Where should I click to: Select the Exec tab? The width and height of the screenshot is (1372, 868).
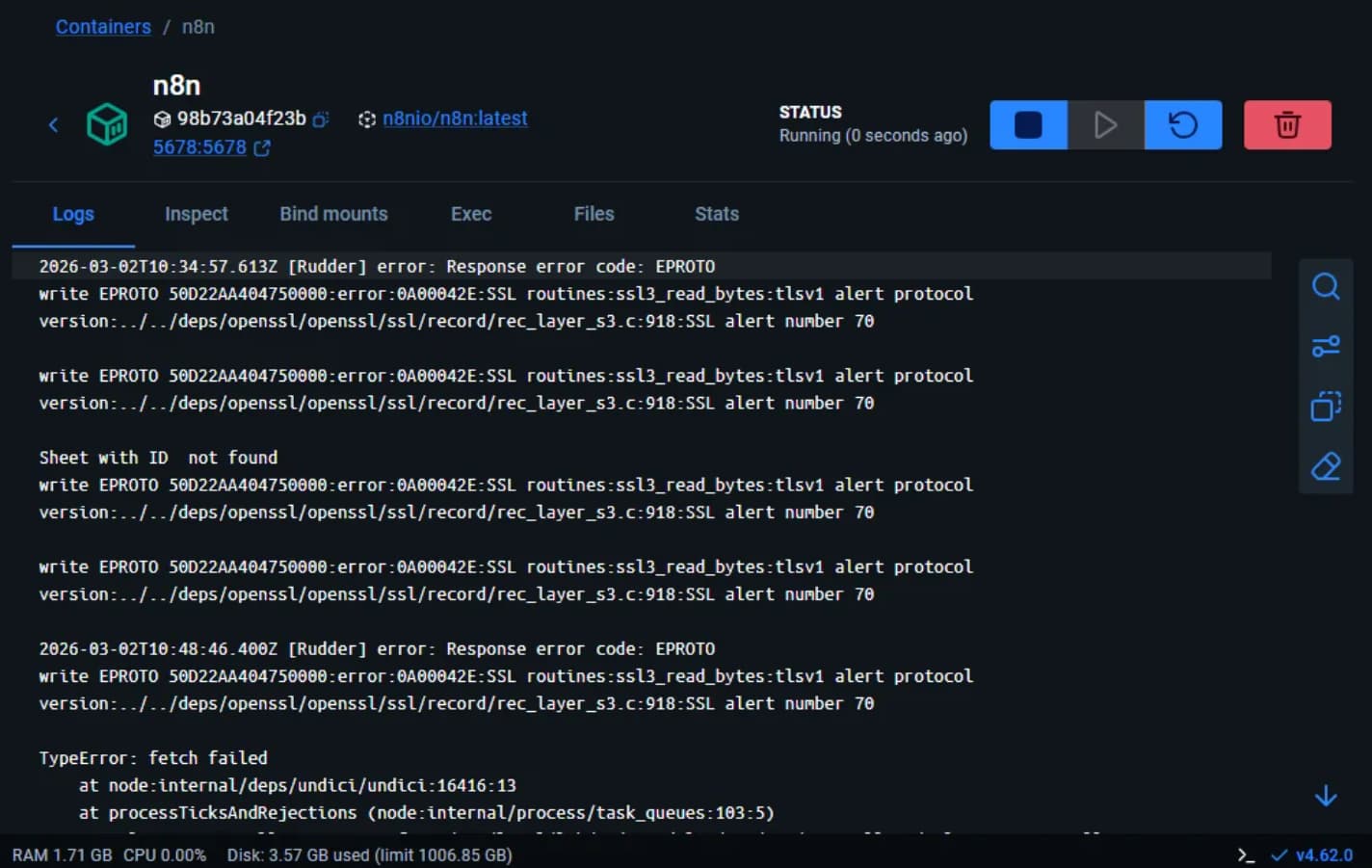471,214
